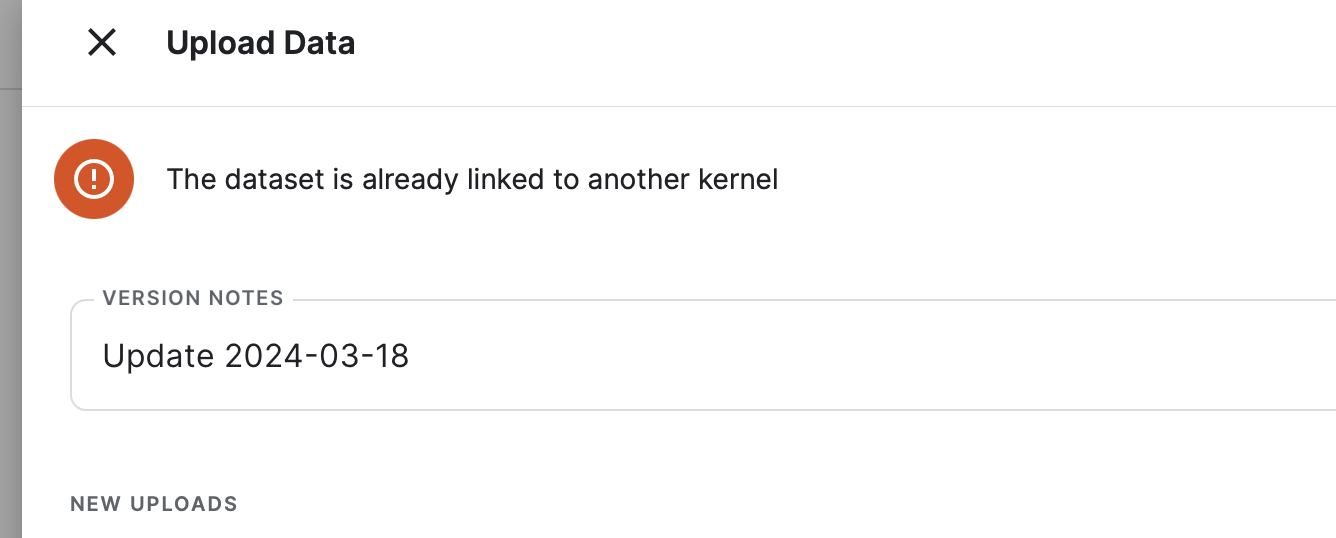Click the word "VERSION" in the field label

150,298
